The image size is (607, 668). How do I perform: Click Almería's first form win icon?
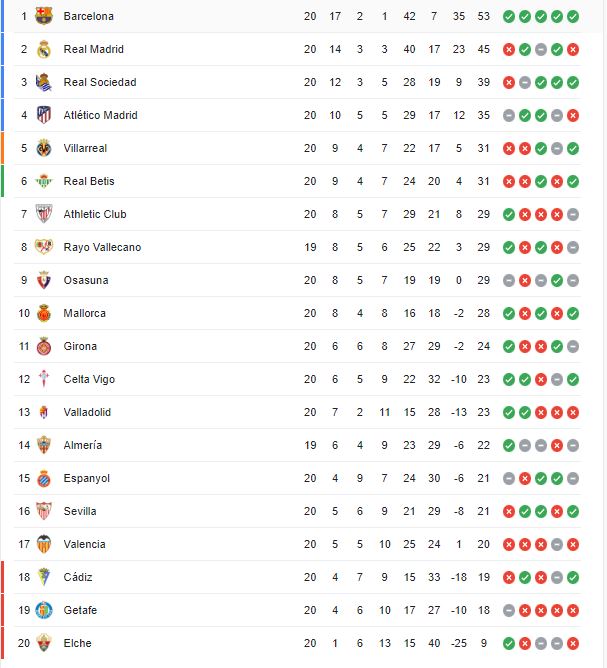(x=509, y=445)
